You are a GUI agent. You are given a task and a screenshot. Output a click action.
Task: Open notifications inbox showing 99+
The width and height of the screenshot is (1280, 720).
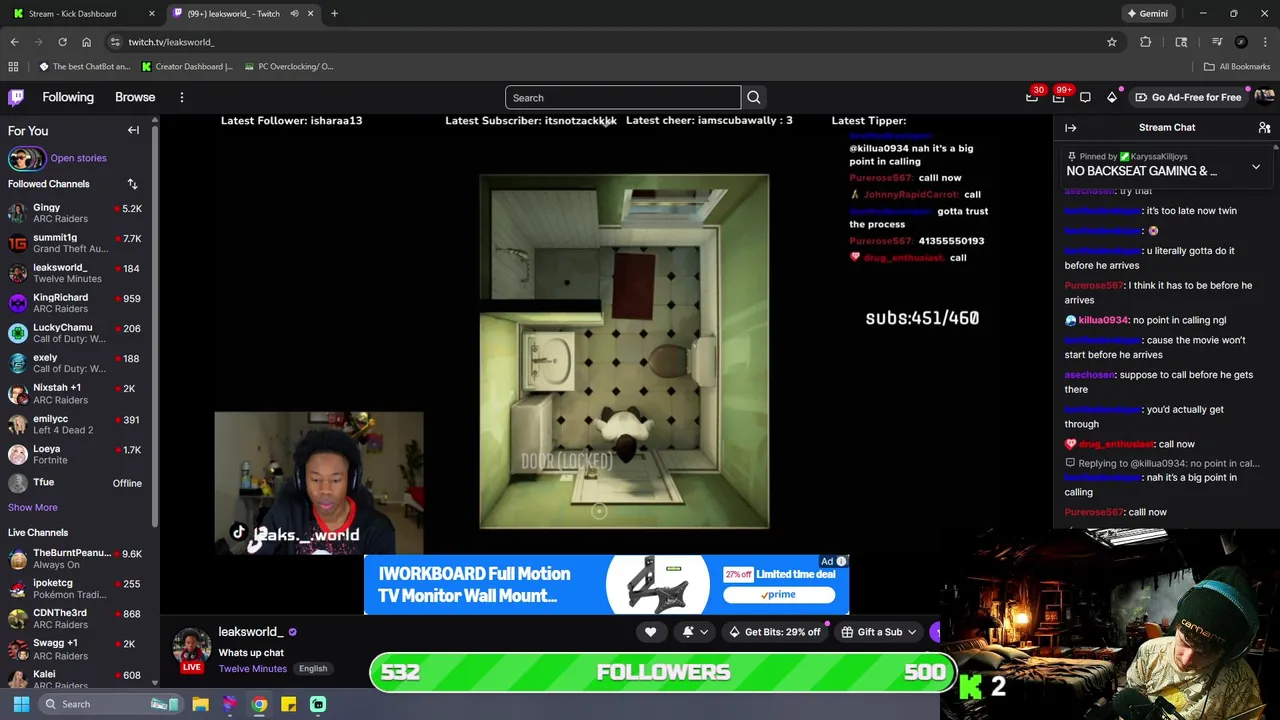[x=1059, y=97]
